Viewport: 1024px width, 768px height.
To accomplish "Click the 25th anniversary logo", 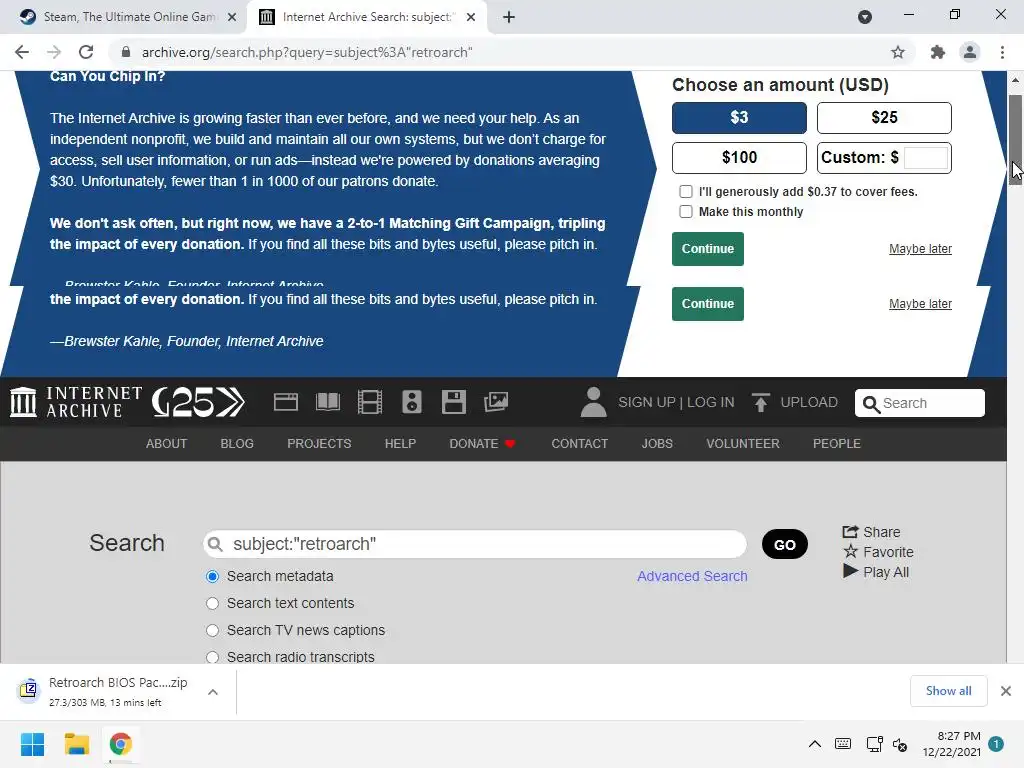I will [x=198, y=402].
